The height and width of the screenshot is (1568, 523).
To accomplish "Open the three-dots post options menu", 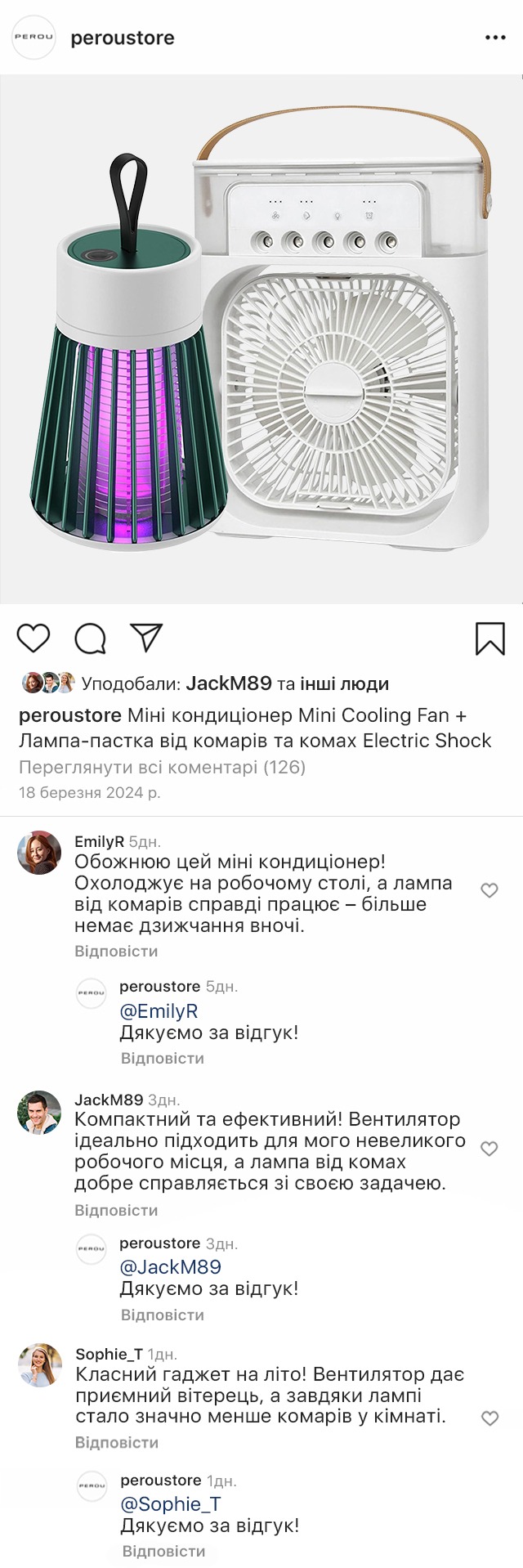I will (x=496, y=38).
